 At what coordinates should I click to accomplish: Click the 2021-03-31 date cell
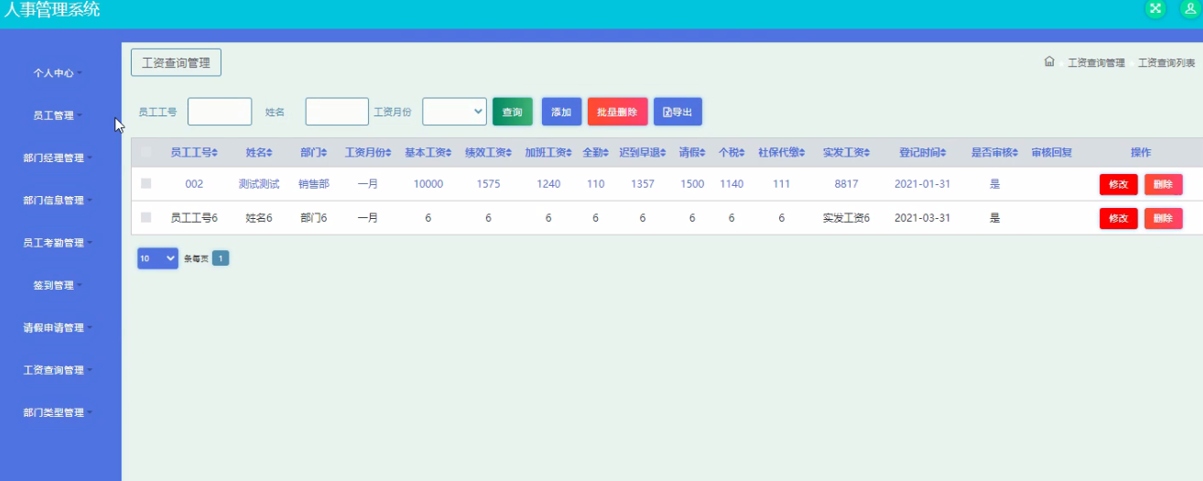click(922, 218)
